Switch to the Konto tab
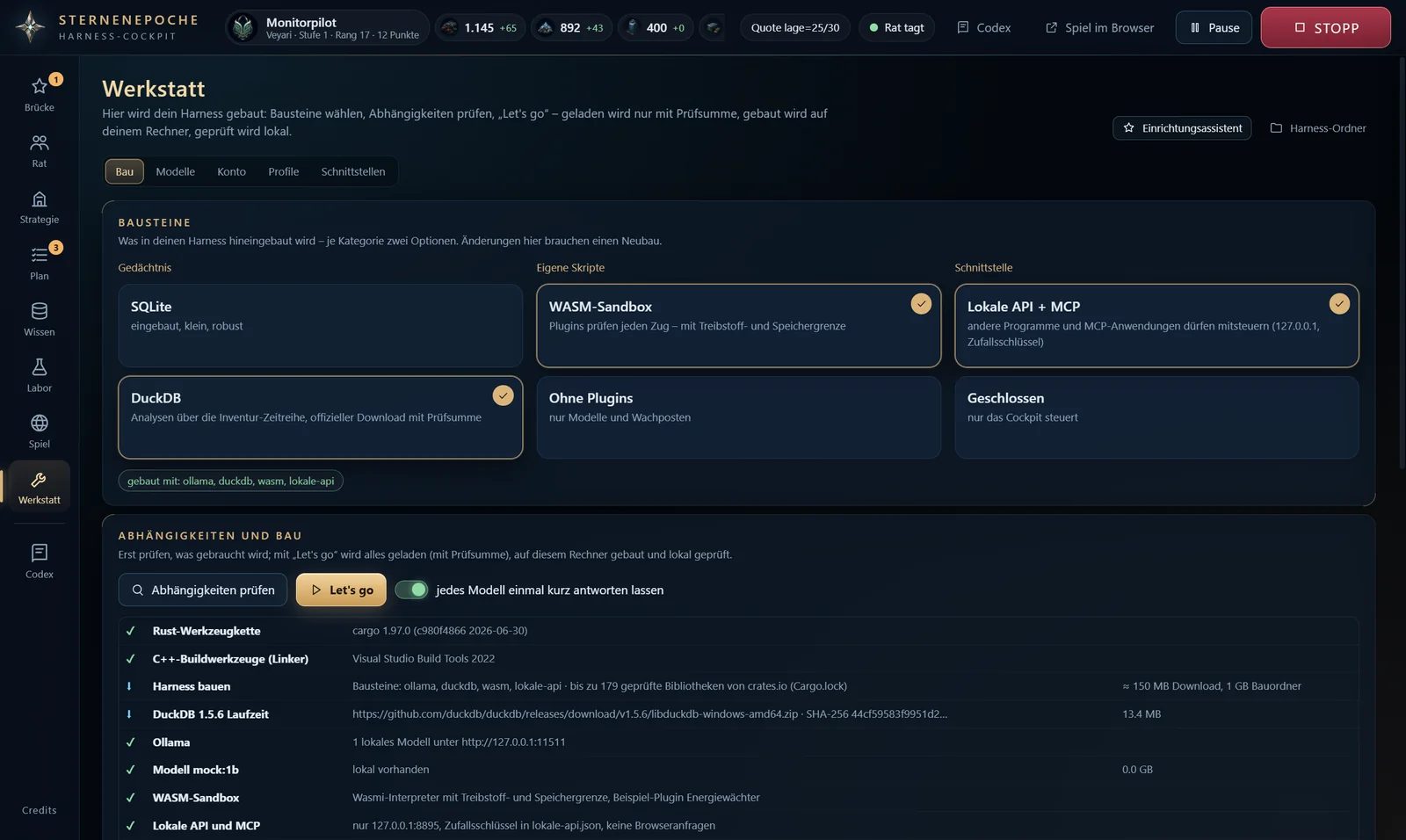 pos(232,171)
